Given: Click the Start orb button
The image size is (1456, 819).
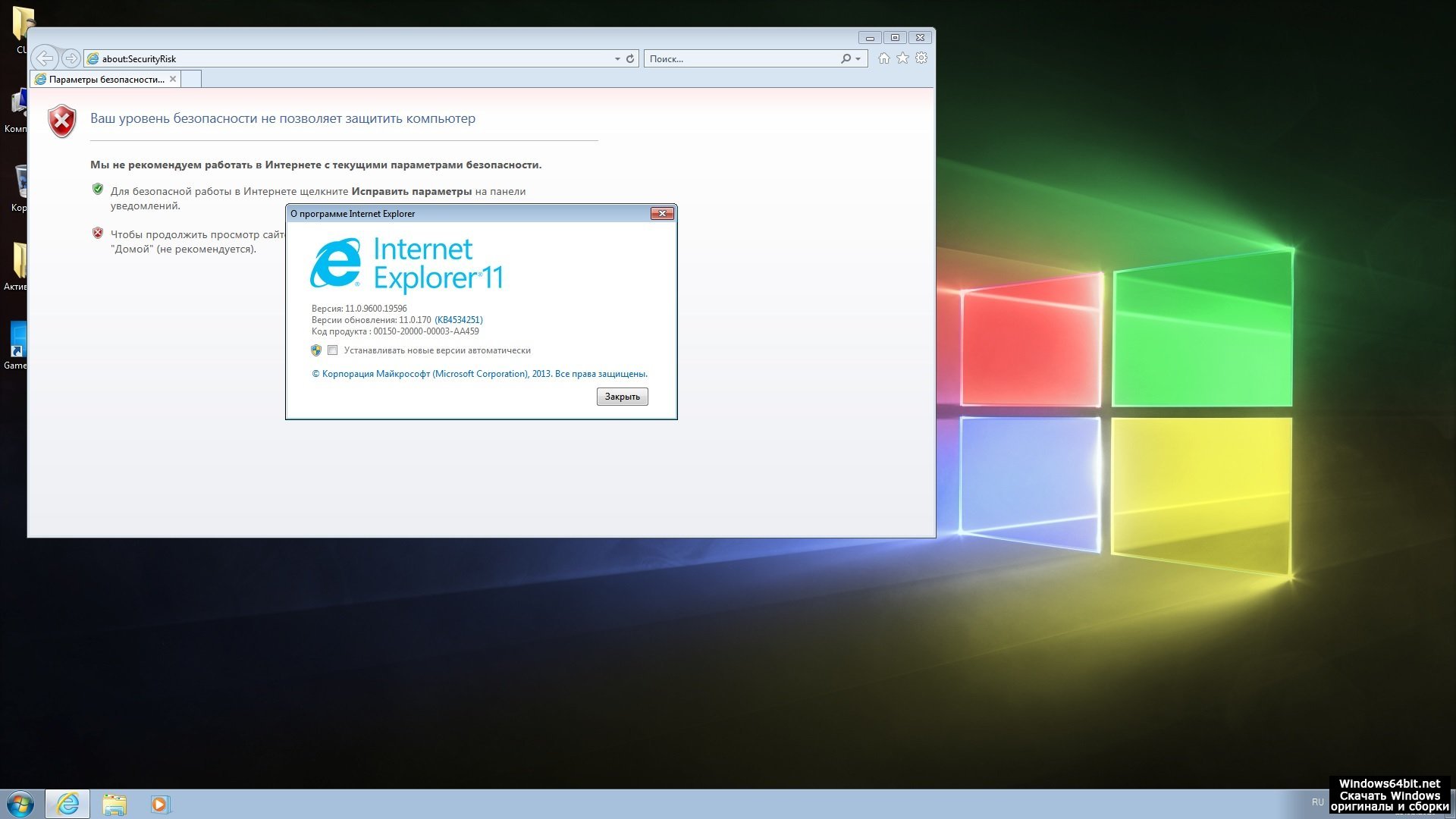Looking at the screenshot, I should tap(20, 804).
